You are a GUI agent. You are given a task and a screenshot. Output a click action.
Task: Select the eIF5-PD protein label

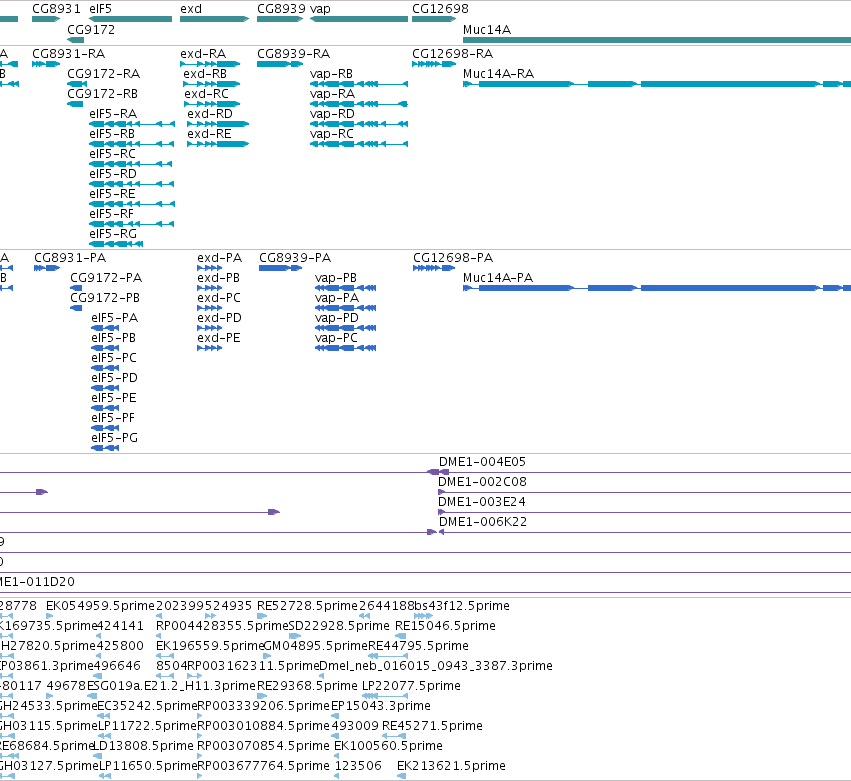coord(115,377)
